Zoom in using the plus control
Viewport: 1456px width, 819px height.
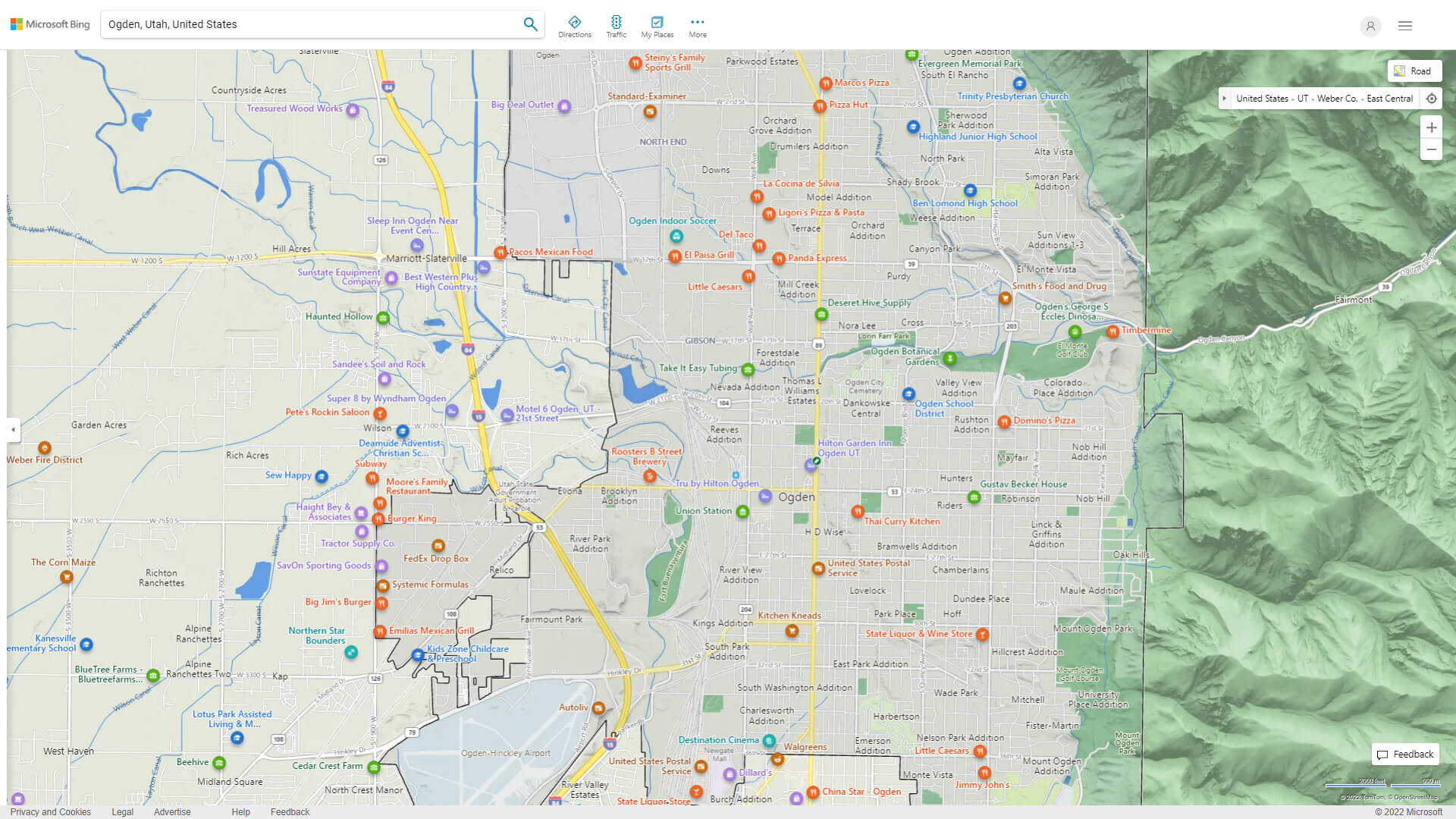[x=1432, y=127]
